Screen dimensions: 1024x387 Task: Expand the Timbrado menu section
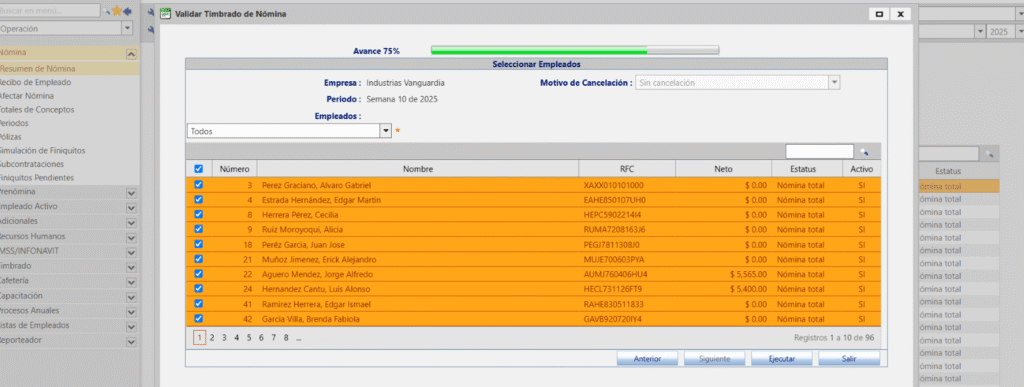pos(131,267)
